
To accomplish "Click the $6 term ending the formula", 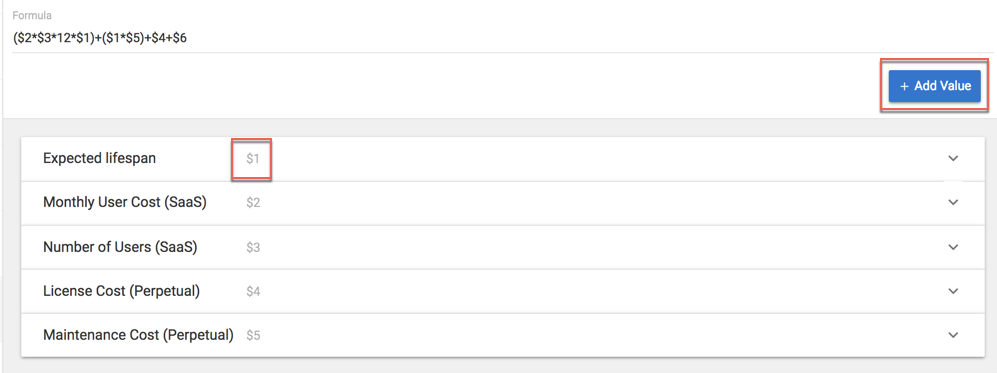I will [x=180, y=37].
